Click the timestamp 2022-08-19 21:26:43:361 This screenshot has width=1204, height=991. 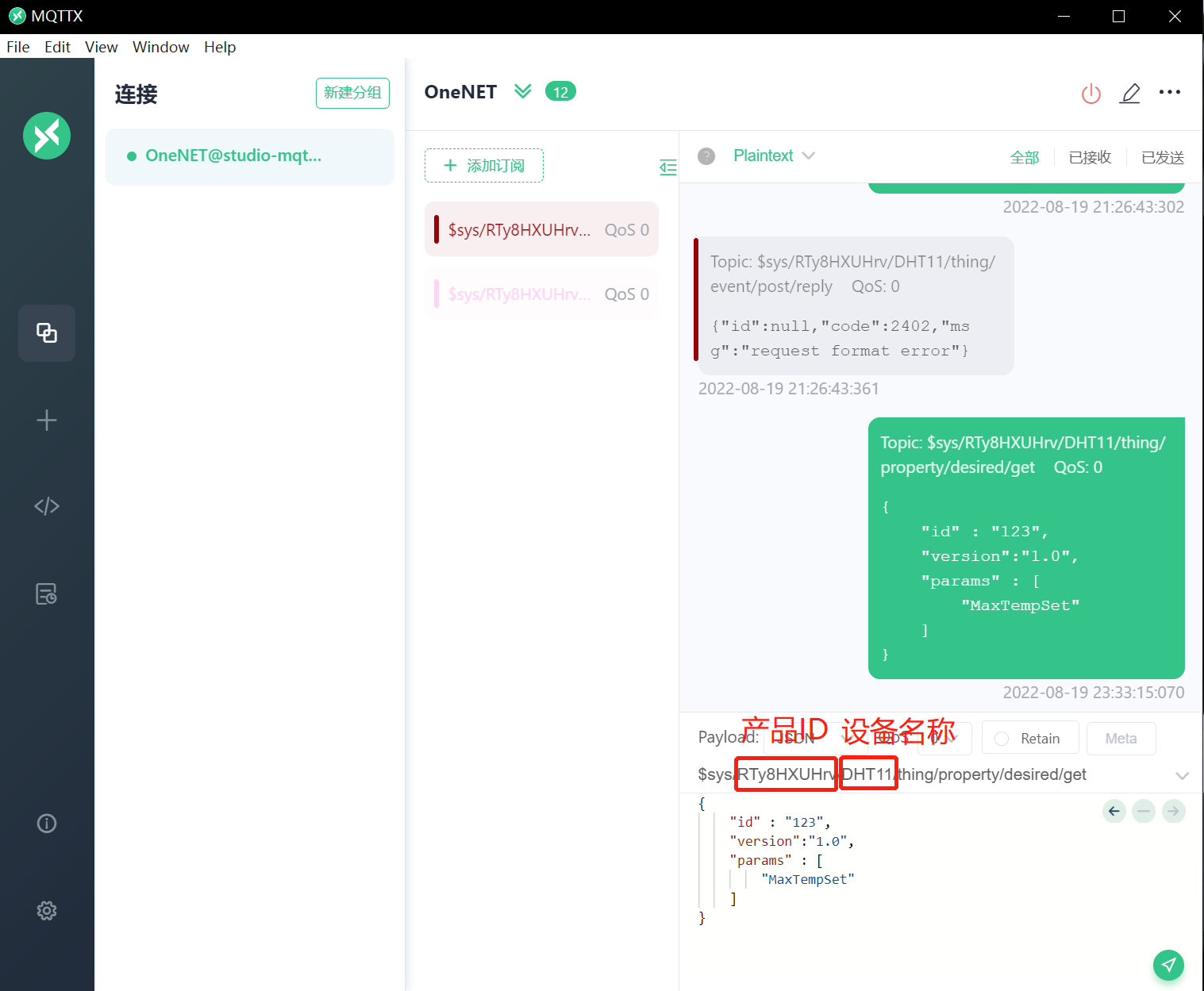(789, 389)
